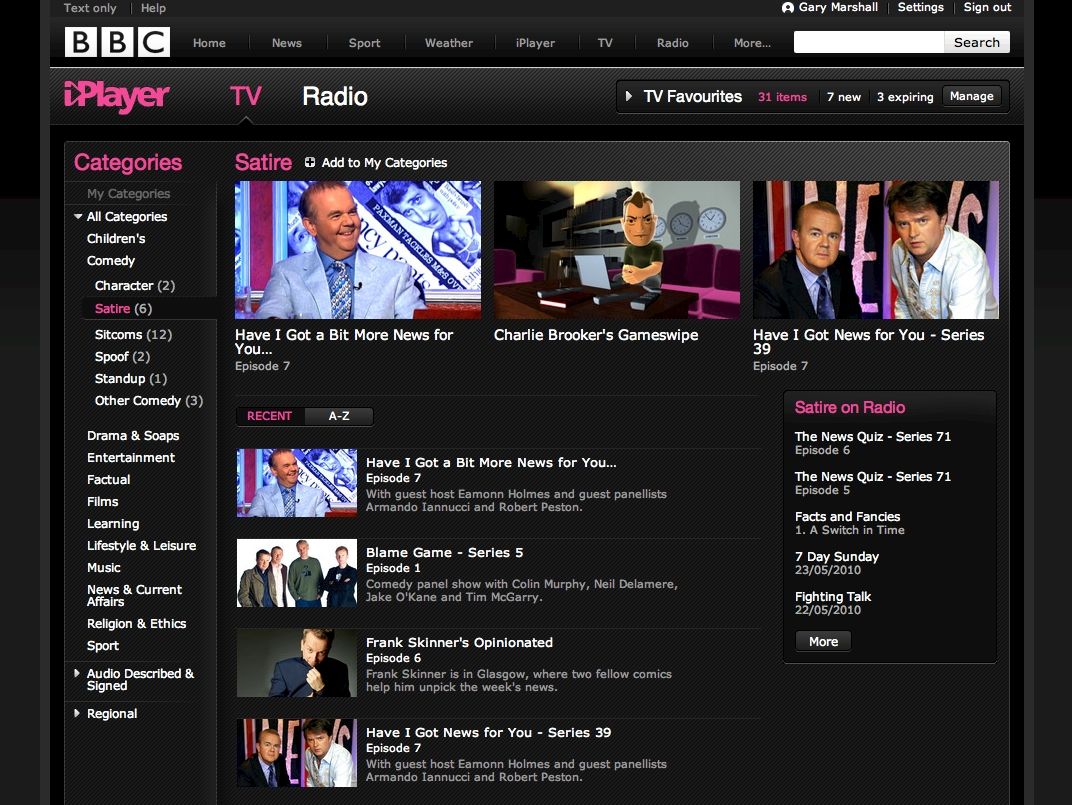Click the Help menu item
Screen dimensions: 1072x805
click(x=153, y=8)
